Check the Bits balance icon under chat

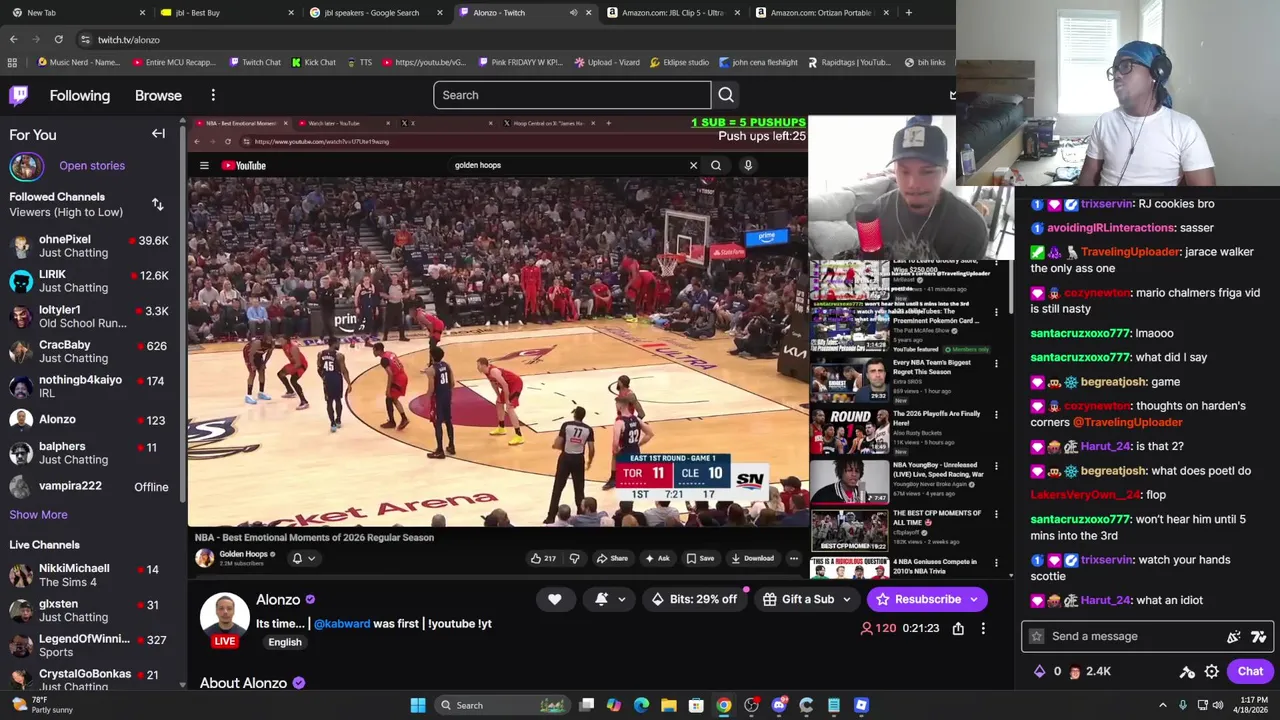(1039, 672)
